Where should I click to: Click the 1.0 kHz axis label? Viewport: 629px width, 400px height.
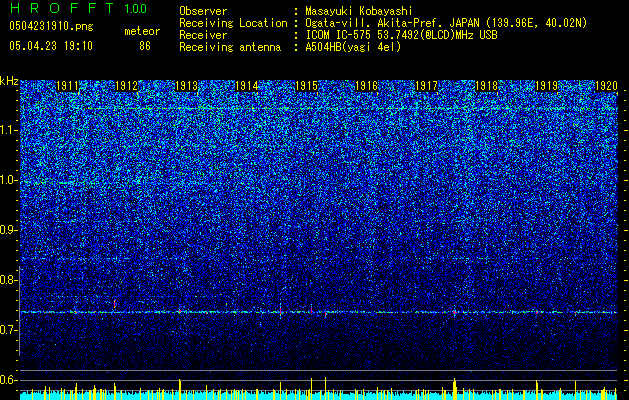click(9, 180)
